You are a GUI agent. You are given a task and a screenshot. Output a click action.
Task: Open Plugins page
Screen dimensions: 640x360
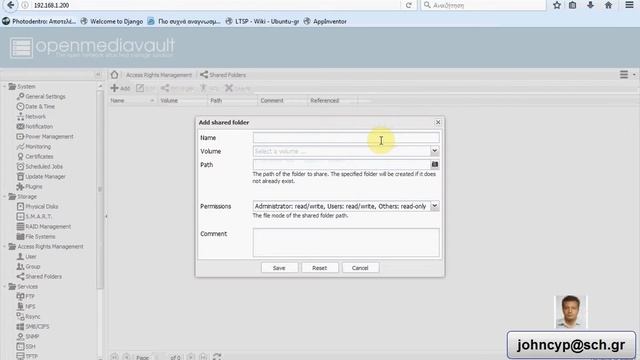29,187
